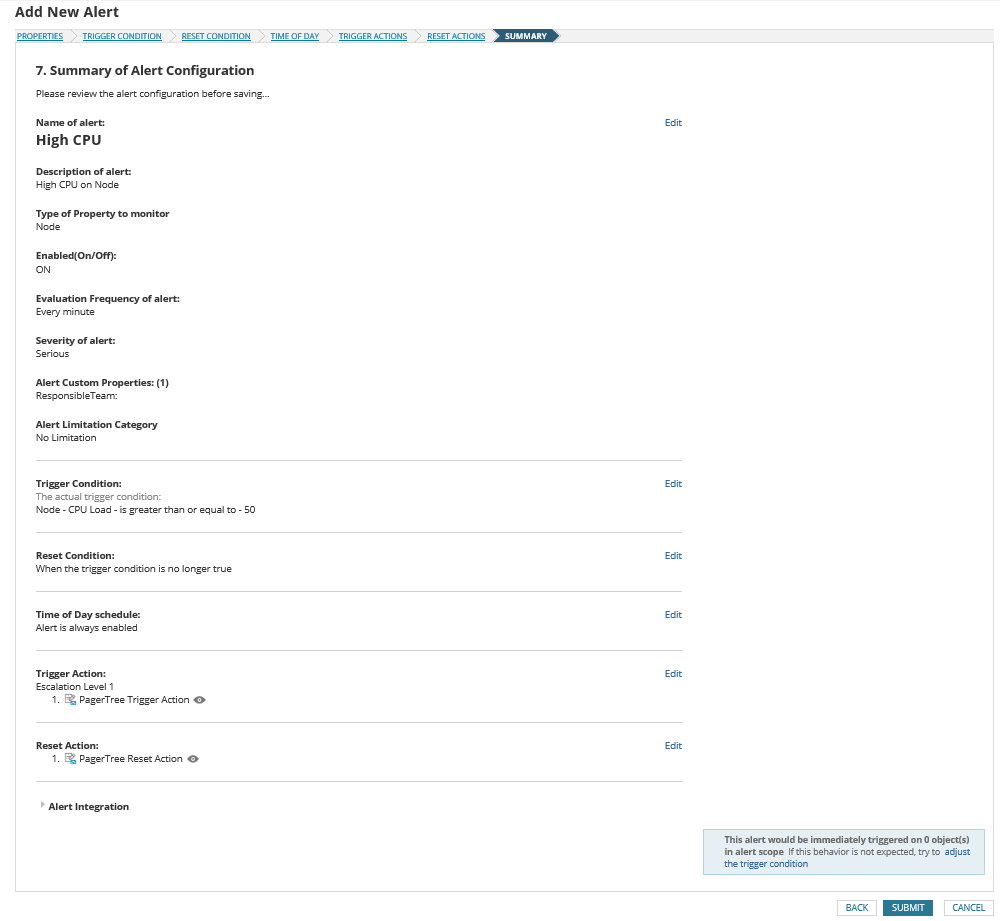The image size is (1000, 921).
Task: Go to the Properties step
Action: (x=40, y=37)
